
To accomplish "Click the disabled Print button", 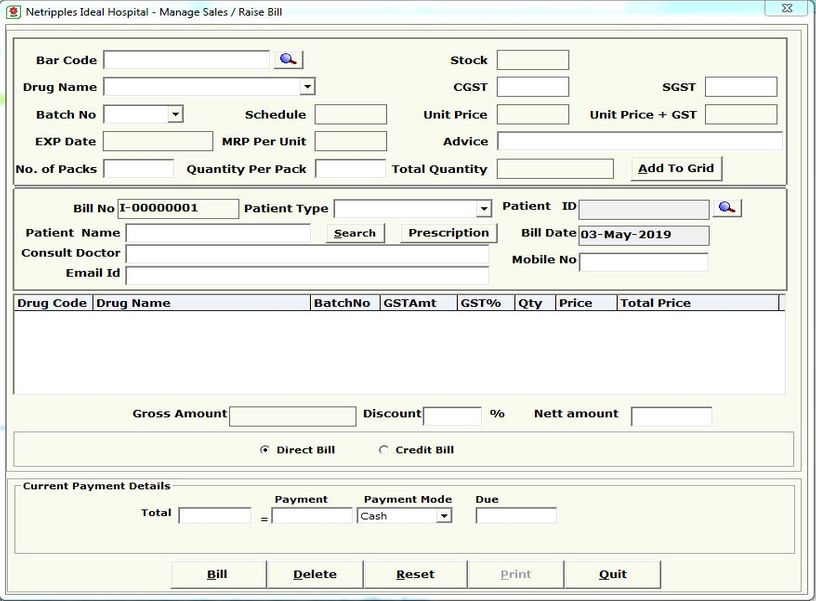I will coord(516,574).
